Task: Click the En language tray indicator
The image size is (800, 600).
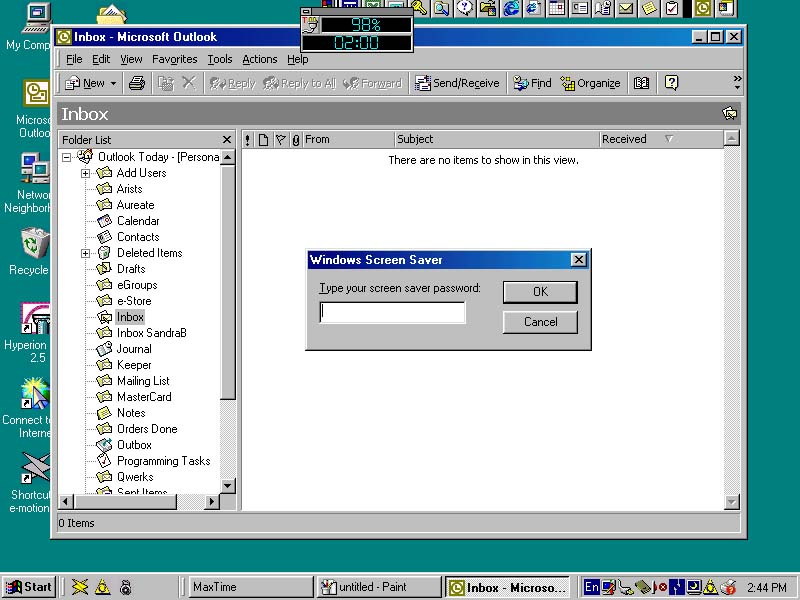Action: (x=591, y=587)
